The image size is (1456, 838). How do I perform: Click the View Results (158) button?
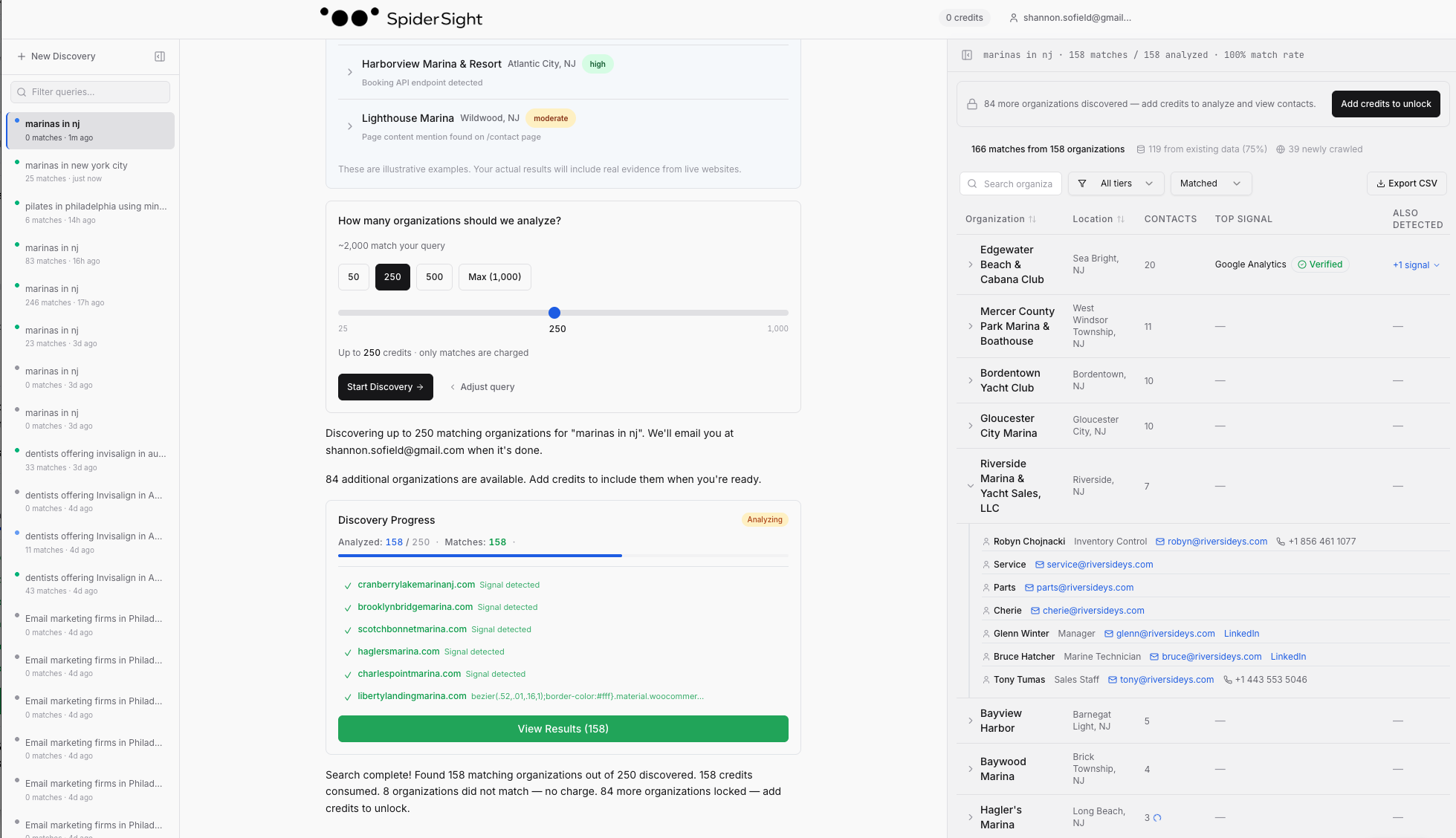point(563,729)
